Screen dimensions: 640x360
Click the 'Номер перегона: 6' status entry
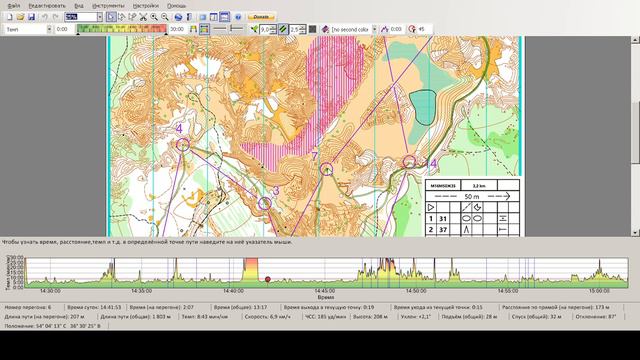coord(28,307)
